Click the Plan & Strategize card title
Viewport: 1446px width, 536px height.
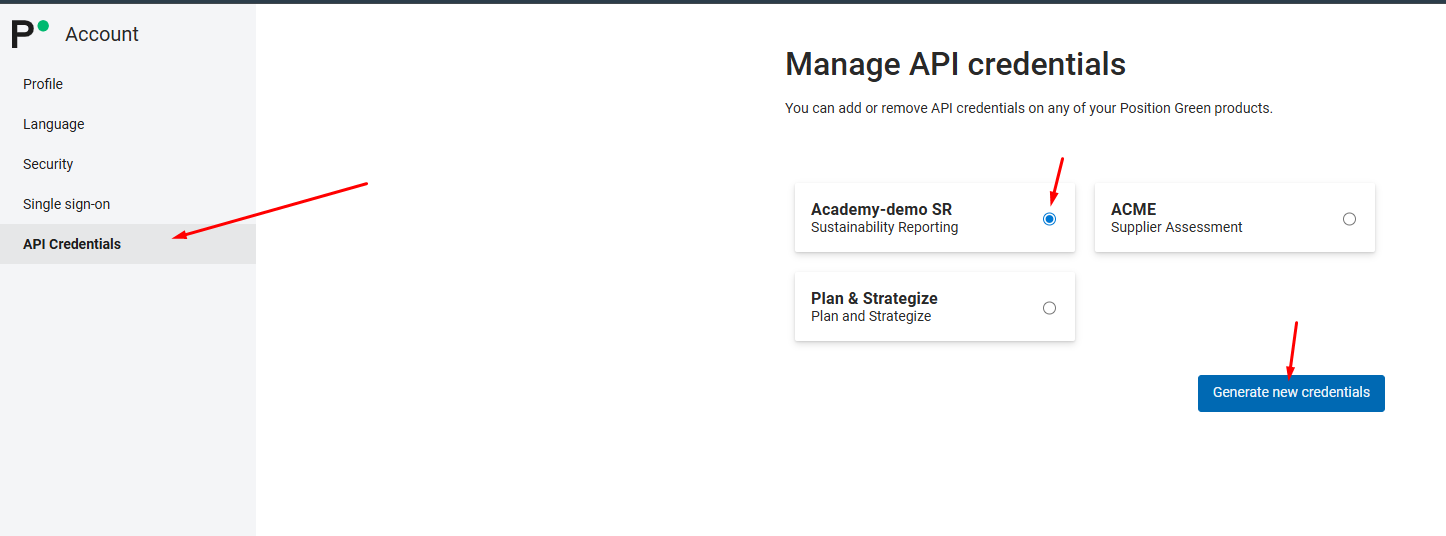click(x=874, y=298)
